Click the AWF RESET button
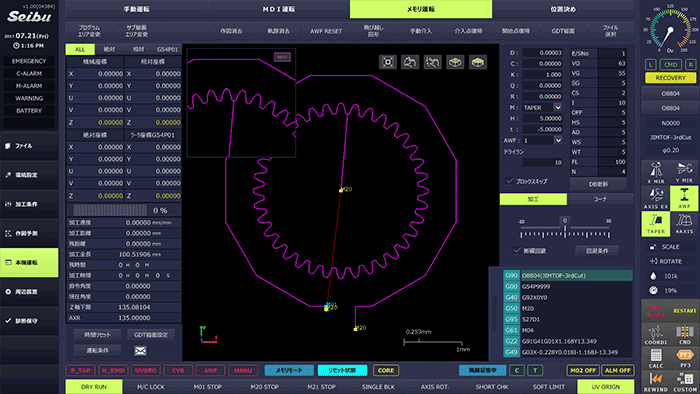The image size is (700, 394). click(326, 31)
